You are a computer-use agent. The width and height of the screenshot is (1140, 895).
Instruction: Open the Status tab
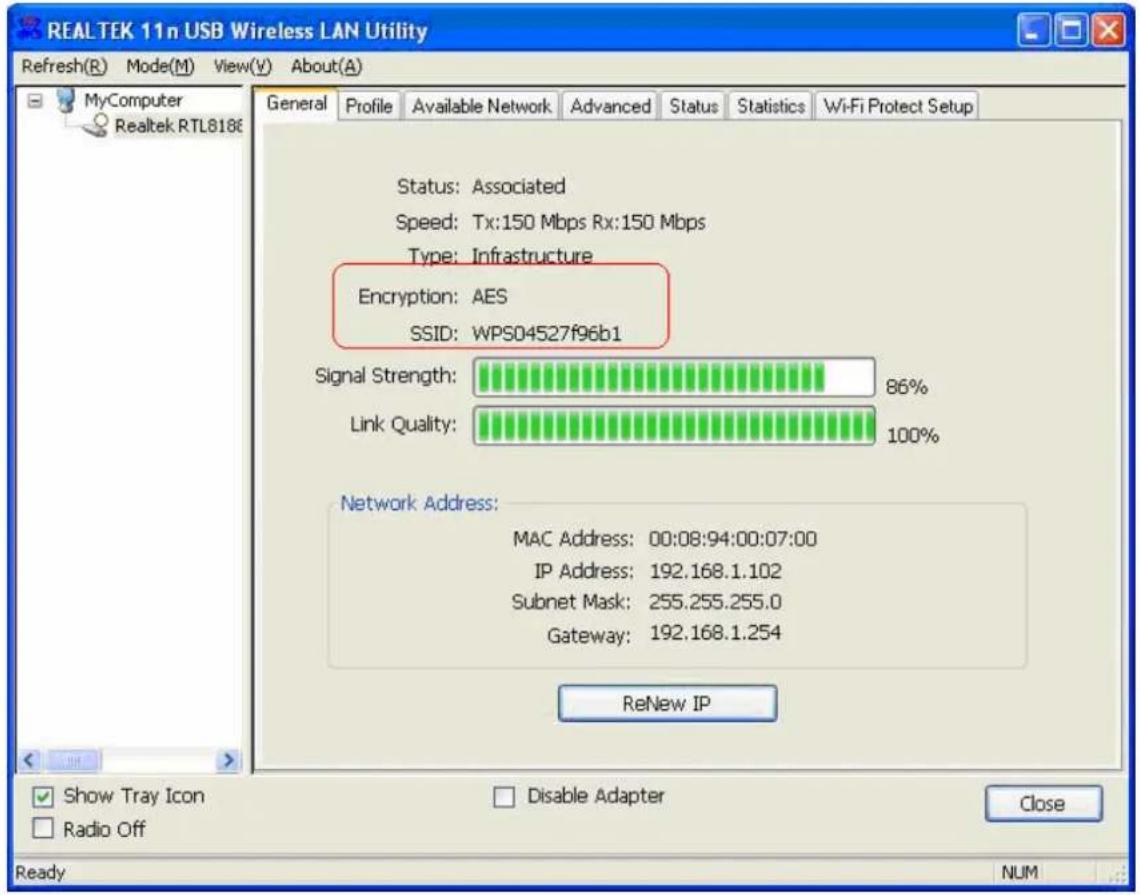[694, 106]
